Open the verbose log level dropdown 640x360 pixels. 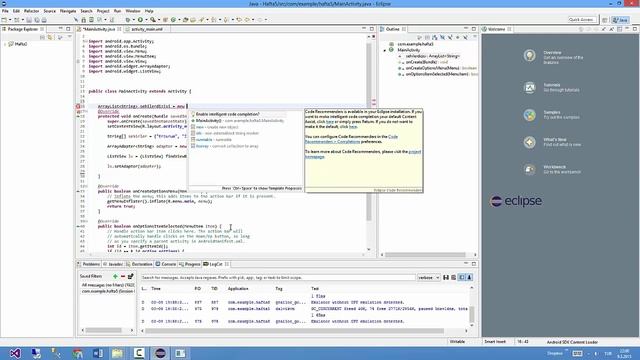428,278
